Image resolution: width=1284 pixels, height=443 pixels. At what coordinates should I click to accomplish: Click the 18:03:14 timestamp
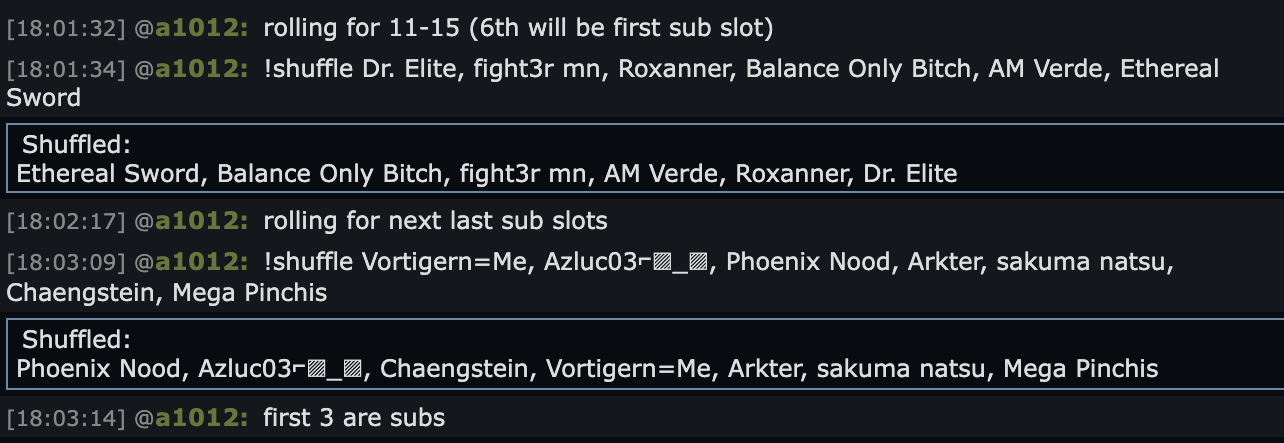(66, 417)
